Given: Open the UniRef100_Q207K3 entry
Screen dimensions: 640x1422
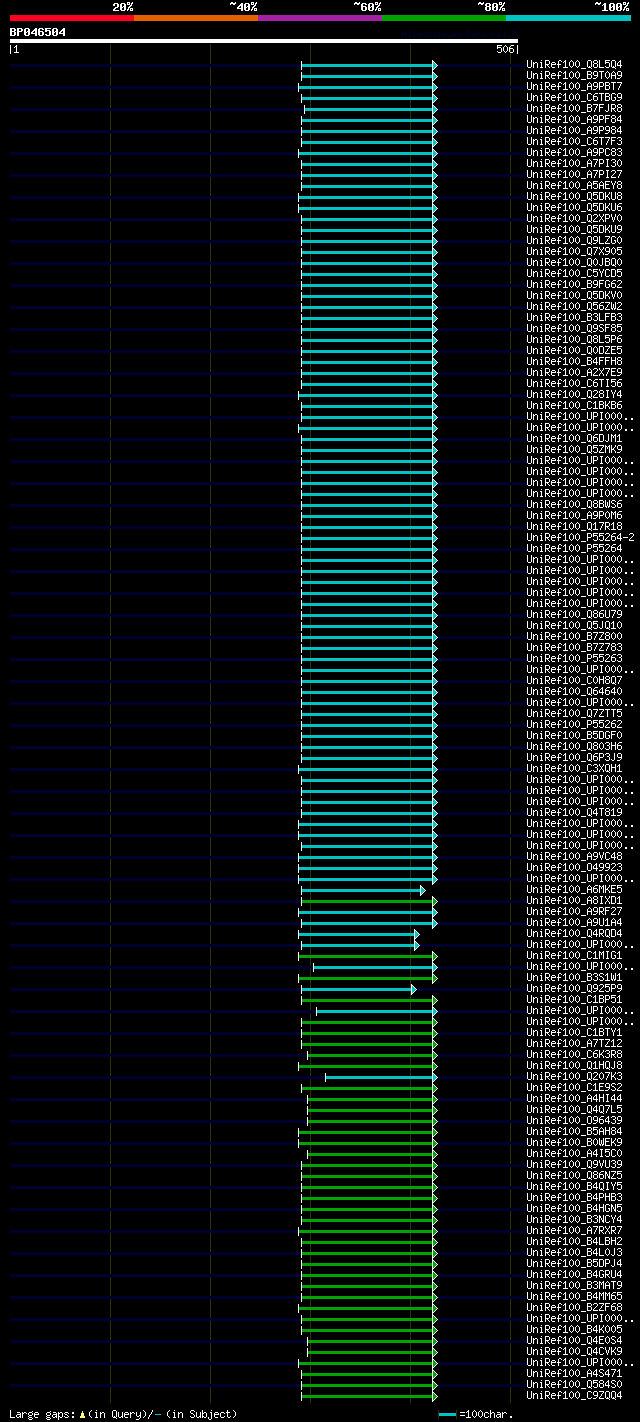Looking at the screenshot, I should 574,1076.
